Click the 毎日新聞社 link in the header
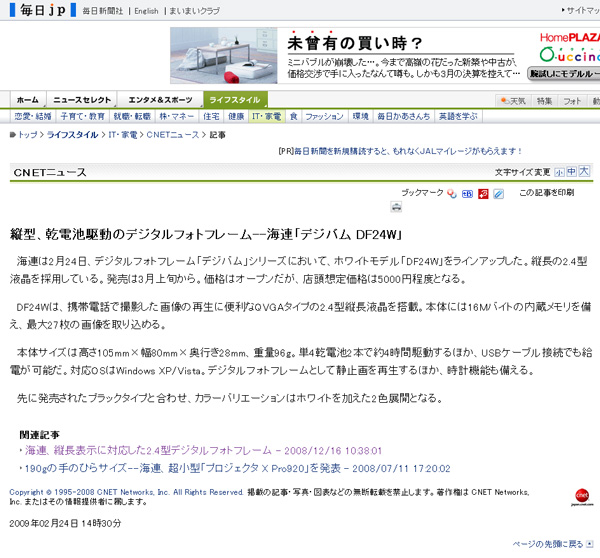The image size is (600, 558). point(103,11)
